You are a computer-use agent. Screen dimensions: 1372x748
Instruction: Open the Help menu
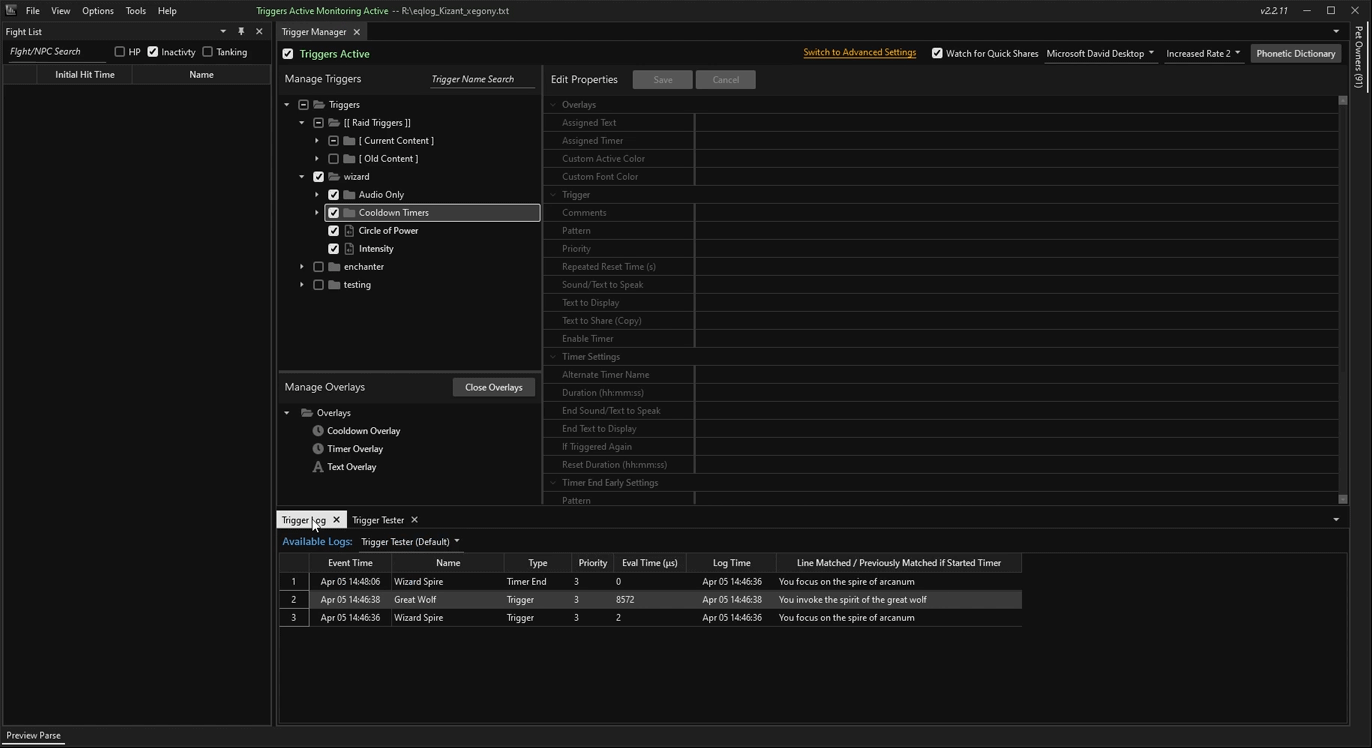click(x=167, y=11)
